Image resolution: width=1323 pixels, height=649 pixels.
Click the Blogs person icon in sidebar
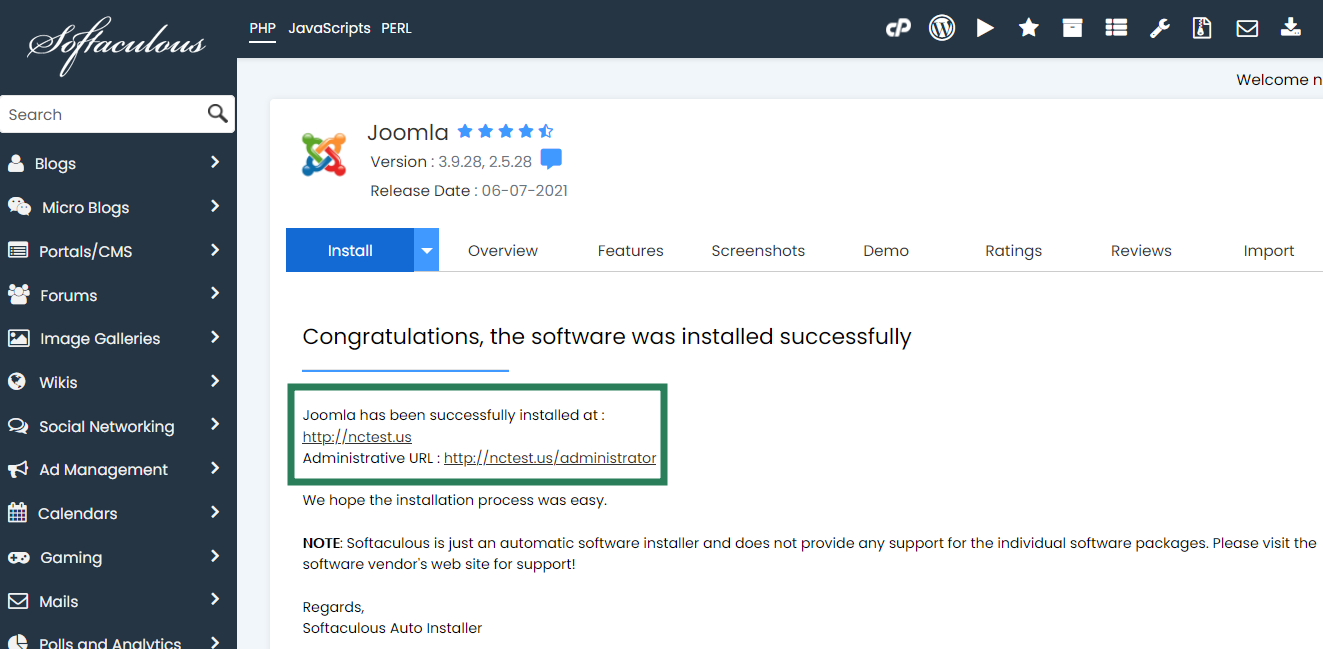pyautogui.click(x=16, y=163)
